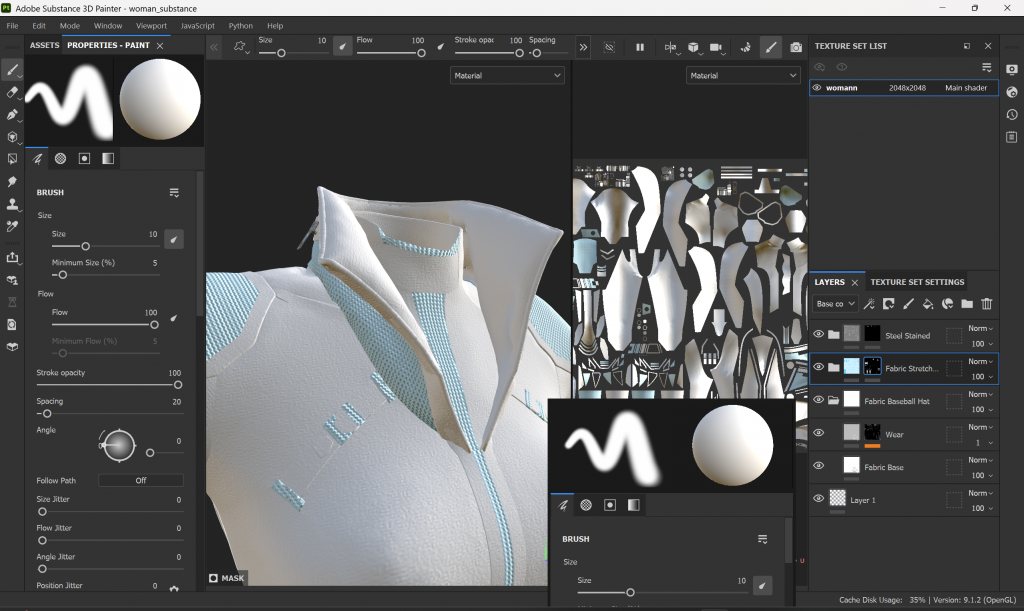This screenshot has height=611, width=1024.
Task: Select the Material Picker eyedropper tool
Action: tap(12, 227)
